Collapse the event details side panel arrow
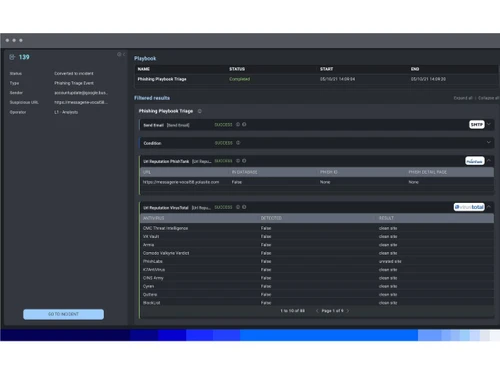 [124, 54]
